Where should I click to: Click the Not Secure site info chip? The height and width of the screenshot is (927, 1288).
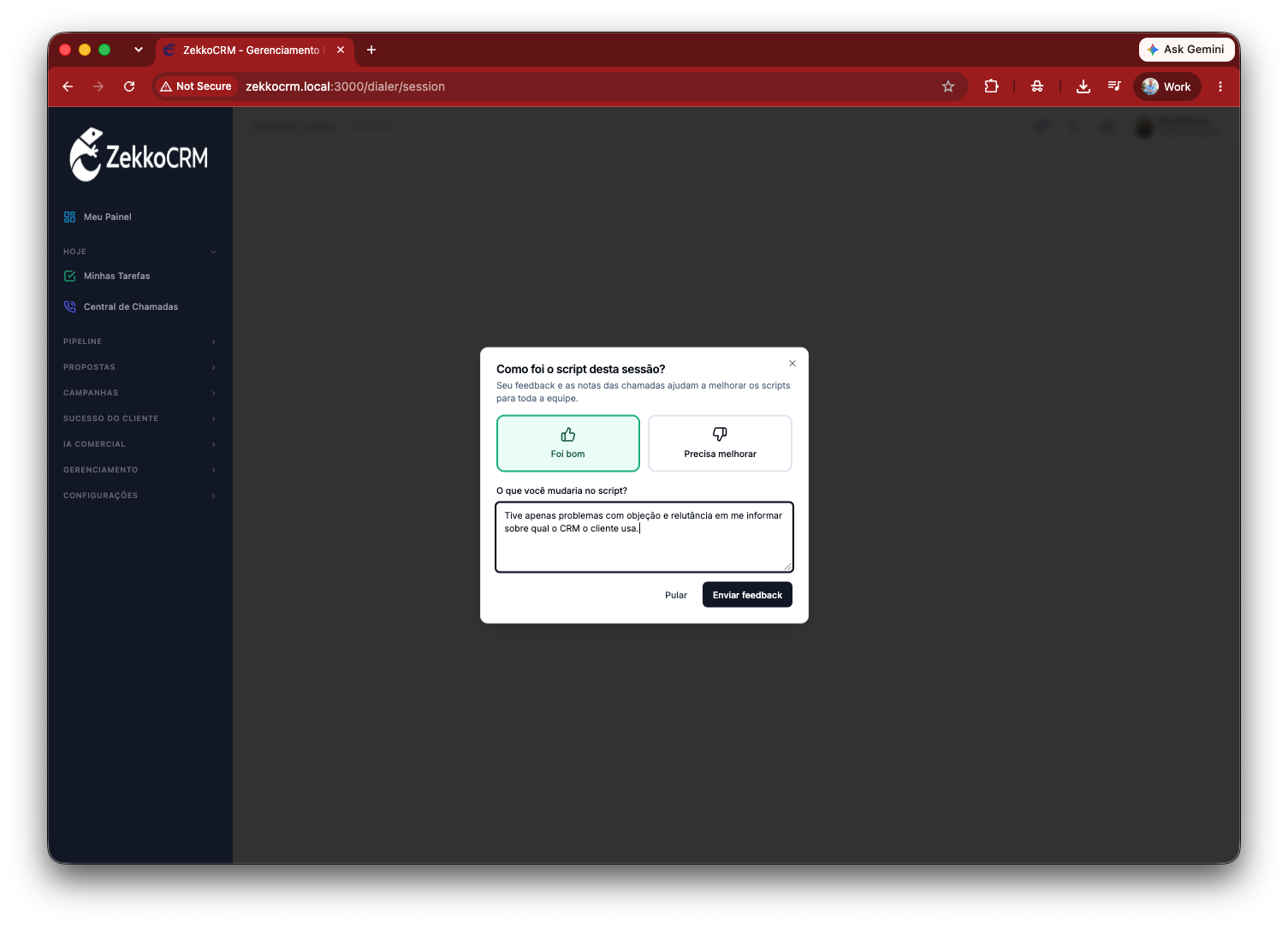tap(196, 86)
